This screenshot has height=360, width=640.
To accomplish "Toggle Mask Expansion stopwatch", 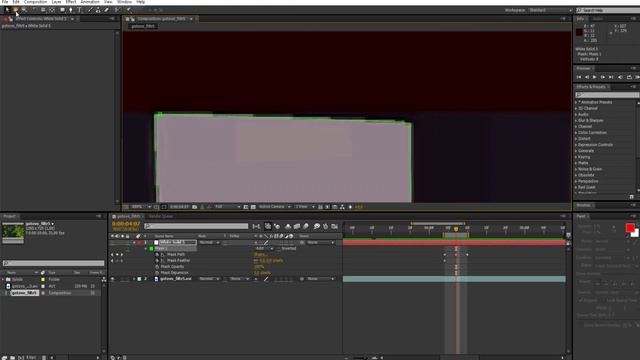I will pos(157,273).
